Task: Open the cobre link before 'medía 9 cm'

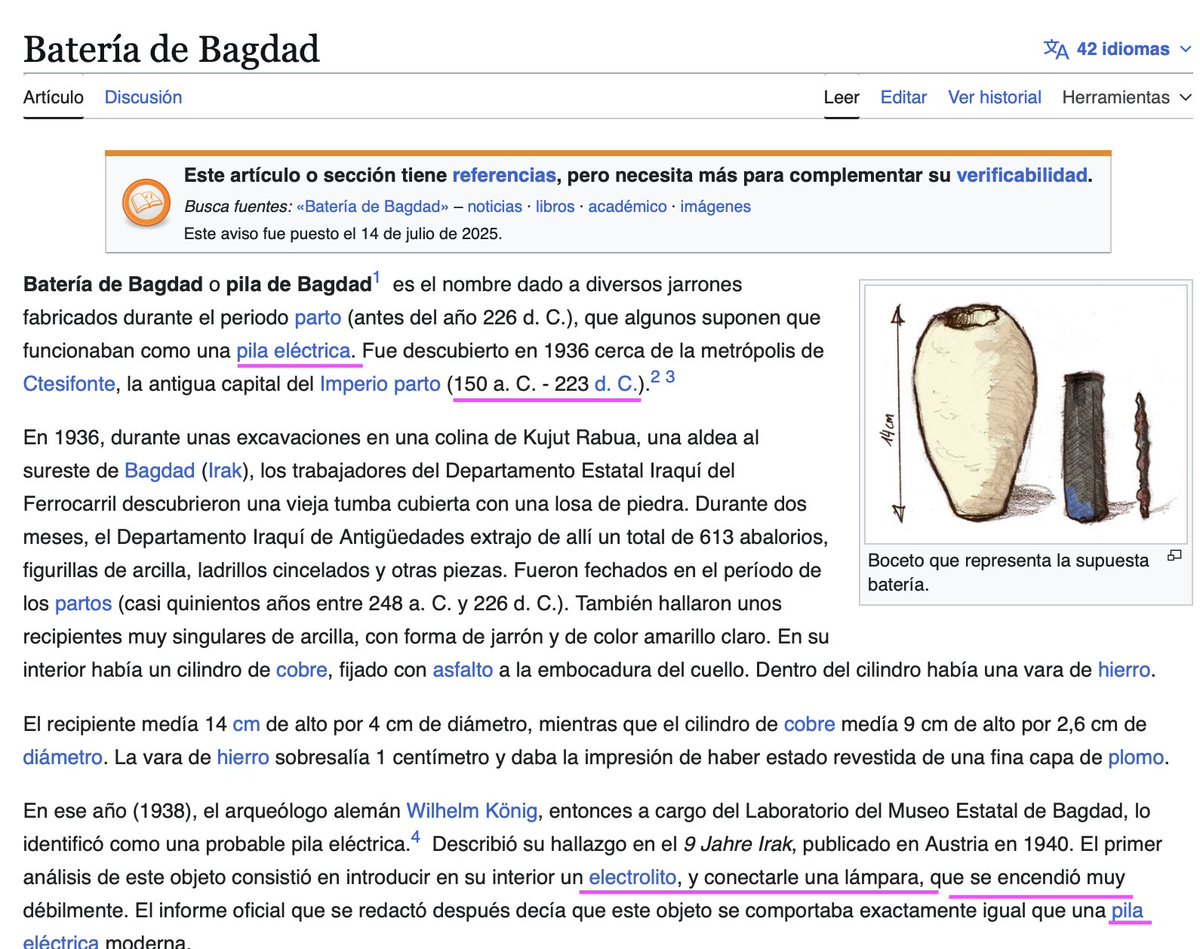Action: coord(809,724)
